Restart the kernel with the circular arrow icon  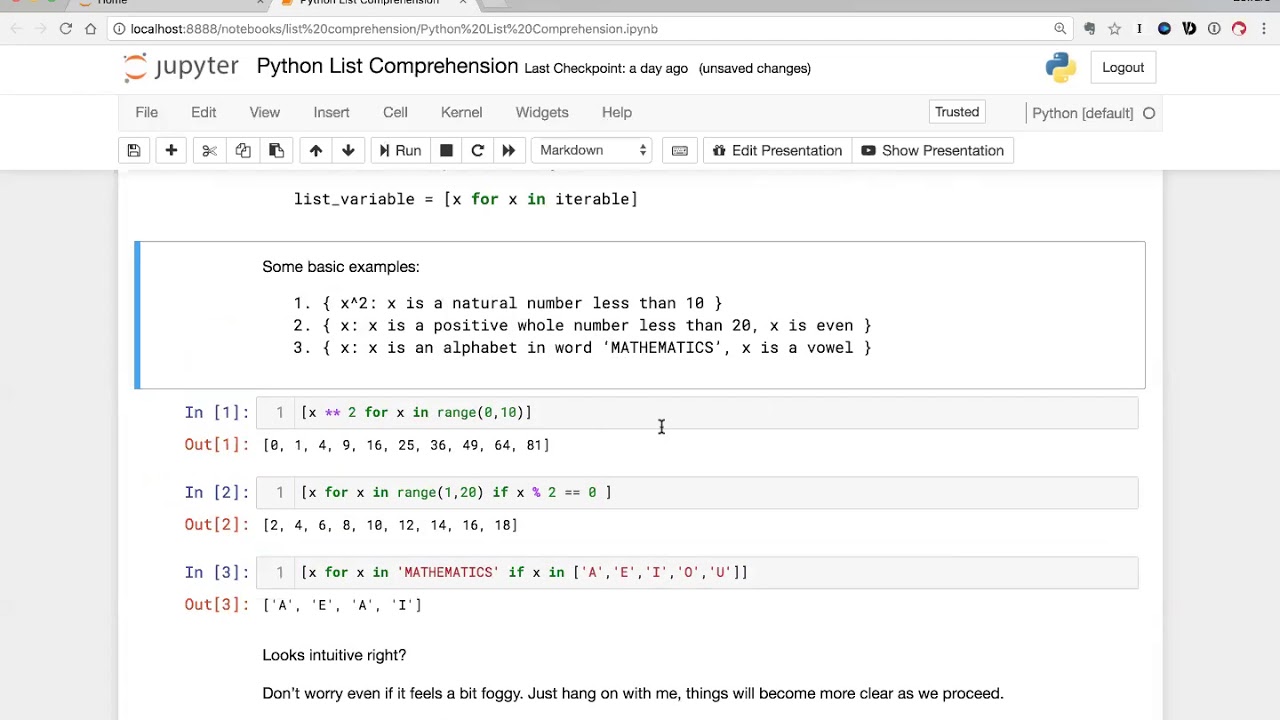click(477, 150)
